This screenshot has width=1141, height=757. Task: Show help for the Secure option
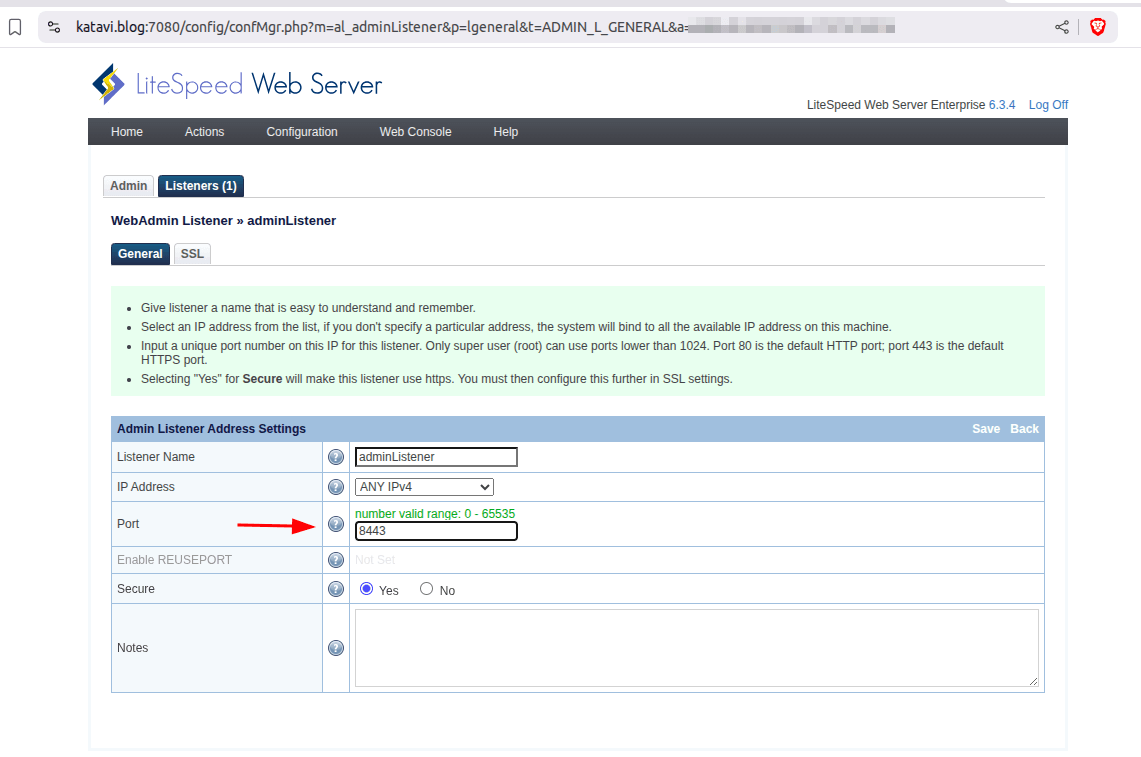click(335, 589)
